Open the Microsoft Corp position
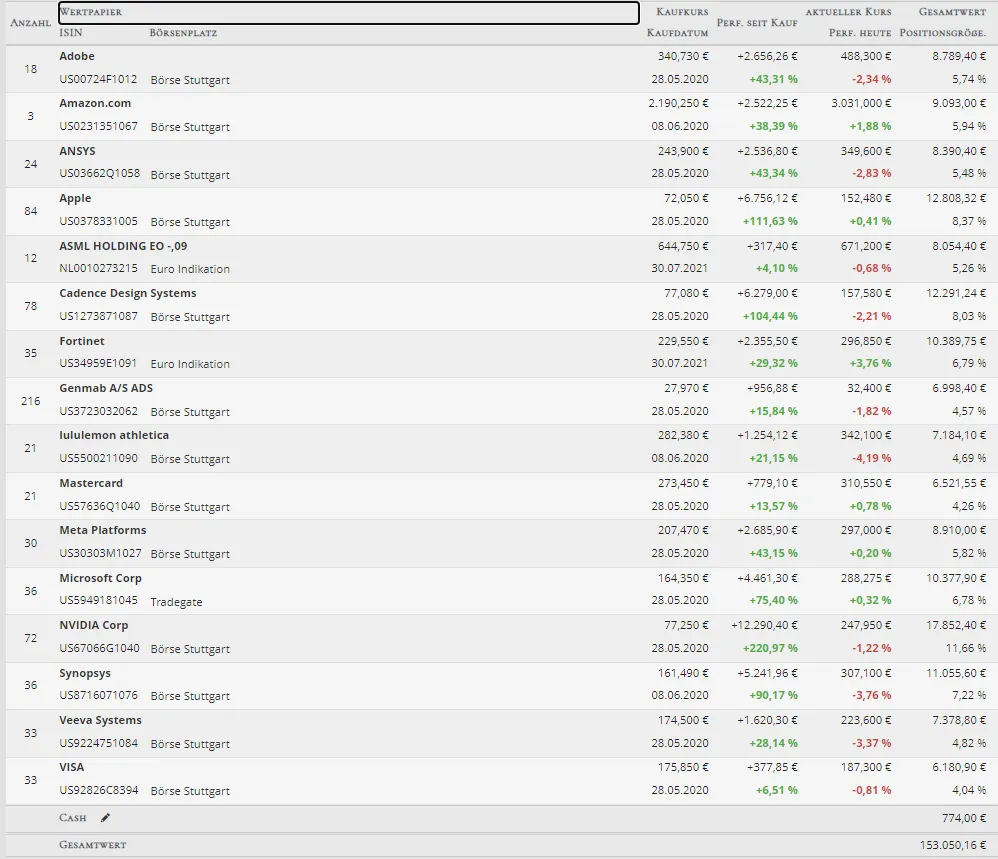 click(x=100, y=578)
